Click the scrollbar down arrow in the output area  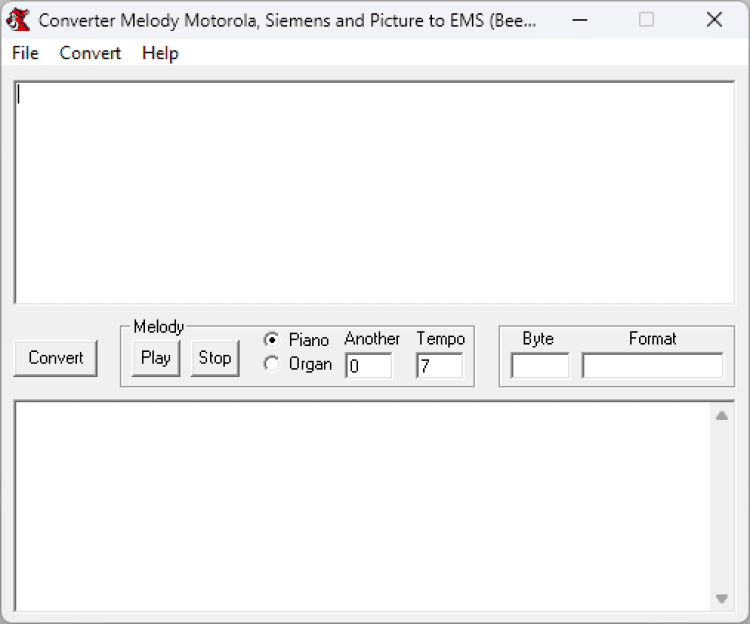click(x=722, y=598)
